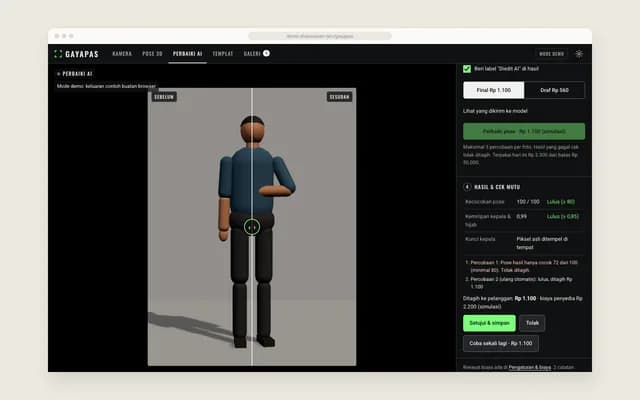Click the before/after comparison slider handle

click(x=252, y=227)
